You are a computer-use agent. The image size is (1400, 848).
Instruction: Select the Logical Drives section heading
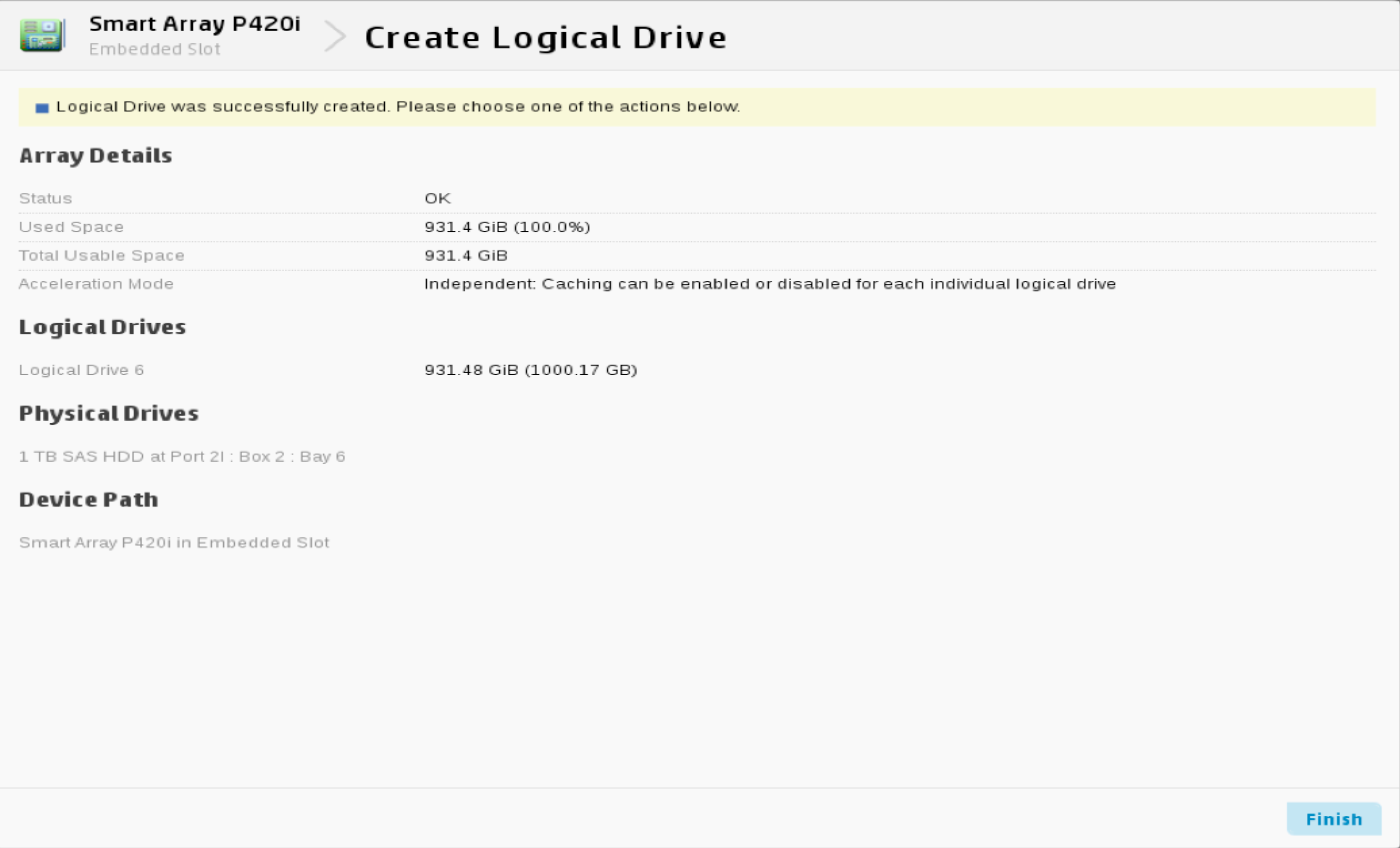[102, 327]
